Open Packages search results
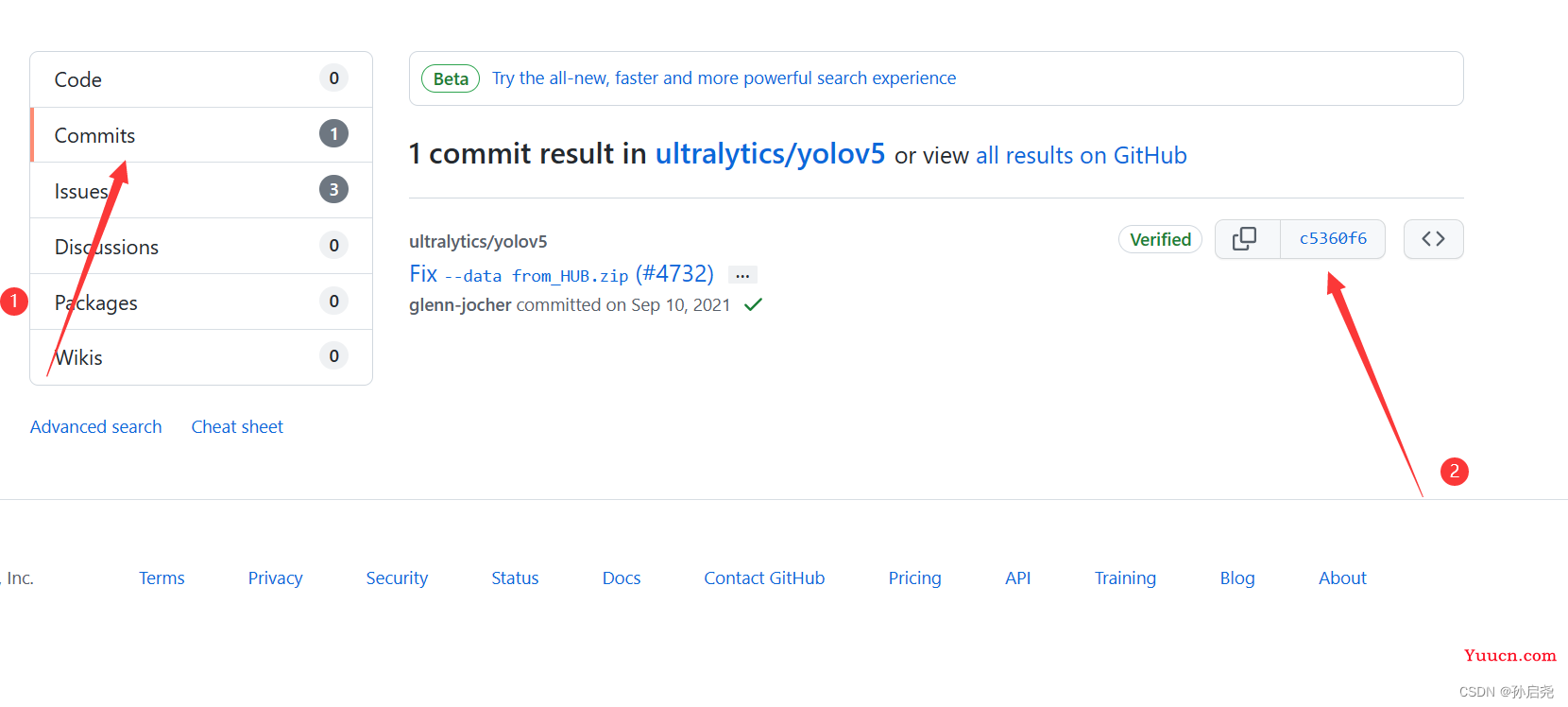1568x707 pixels. (x=95, y=303)
